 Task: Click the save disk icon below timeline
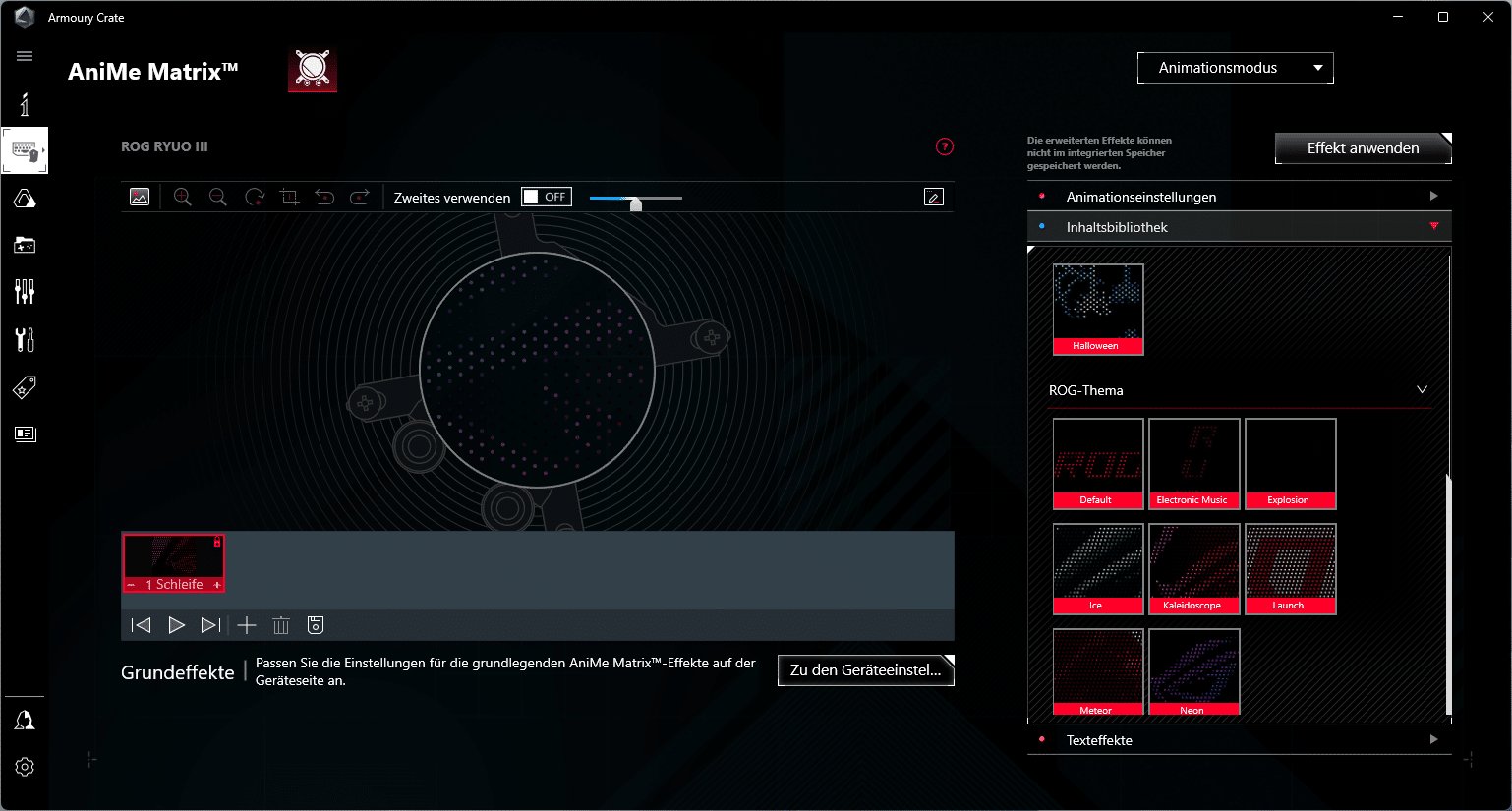(x=316, y=625)
